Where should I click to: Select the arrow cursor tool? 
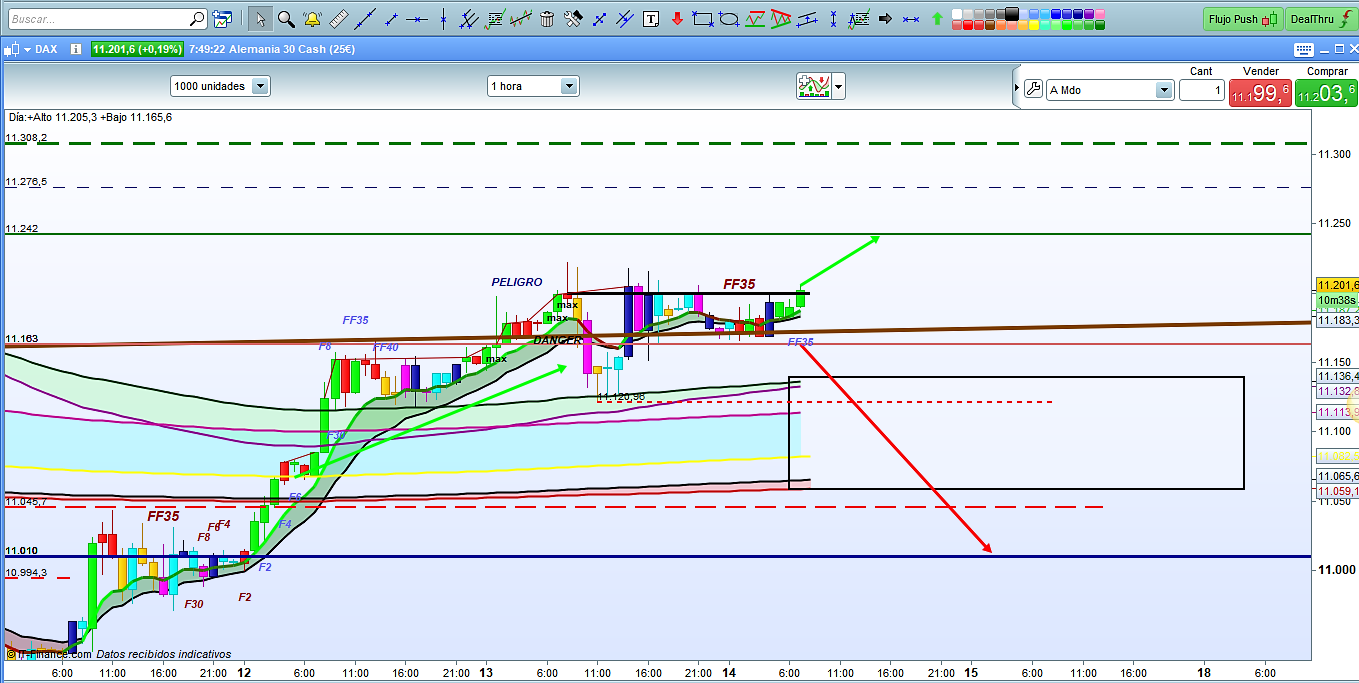[259, 18]
